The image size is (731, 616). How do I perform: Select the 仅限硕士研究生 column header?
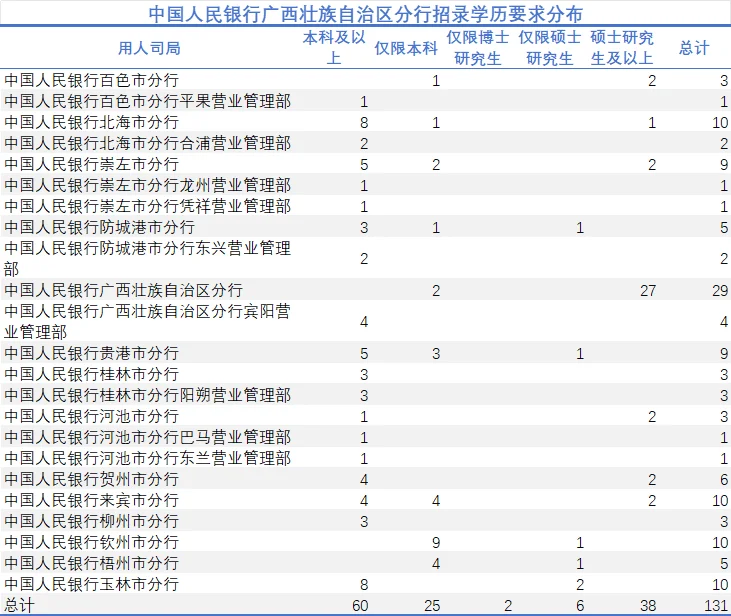click(x=550, y=48)
